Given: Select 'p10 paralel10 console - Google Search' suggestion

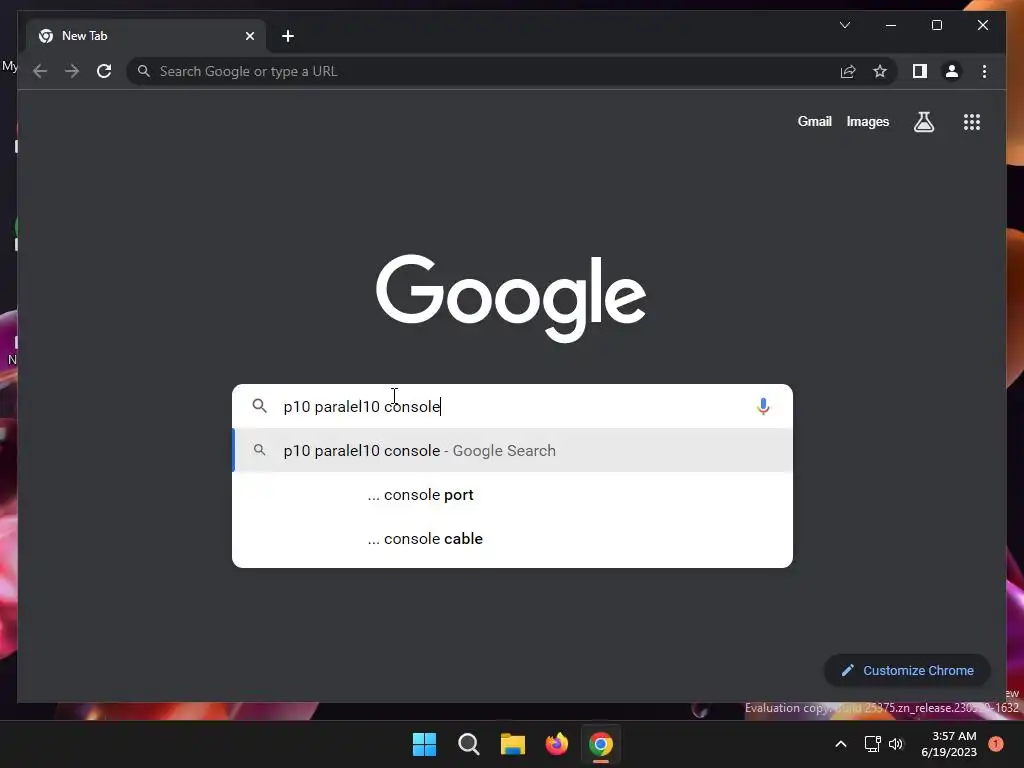Looking at the screenshot, I should coord(513,451).
